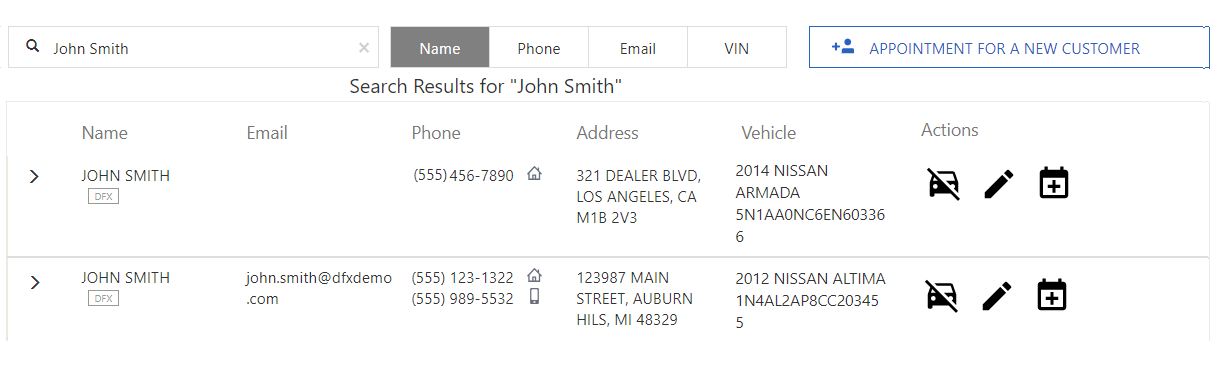Click into the customer search field
Screen dimensions: 1223x365
click(x=194, y=47)
